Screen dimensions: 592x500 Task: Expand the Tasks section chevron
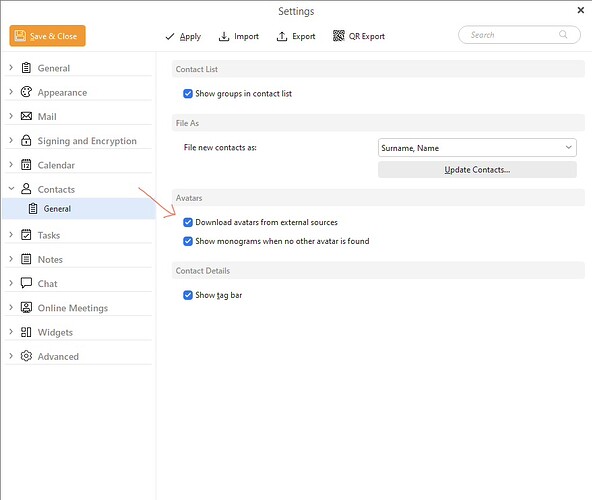coord(11,235)
